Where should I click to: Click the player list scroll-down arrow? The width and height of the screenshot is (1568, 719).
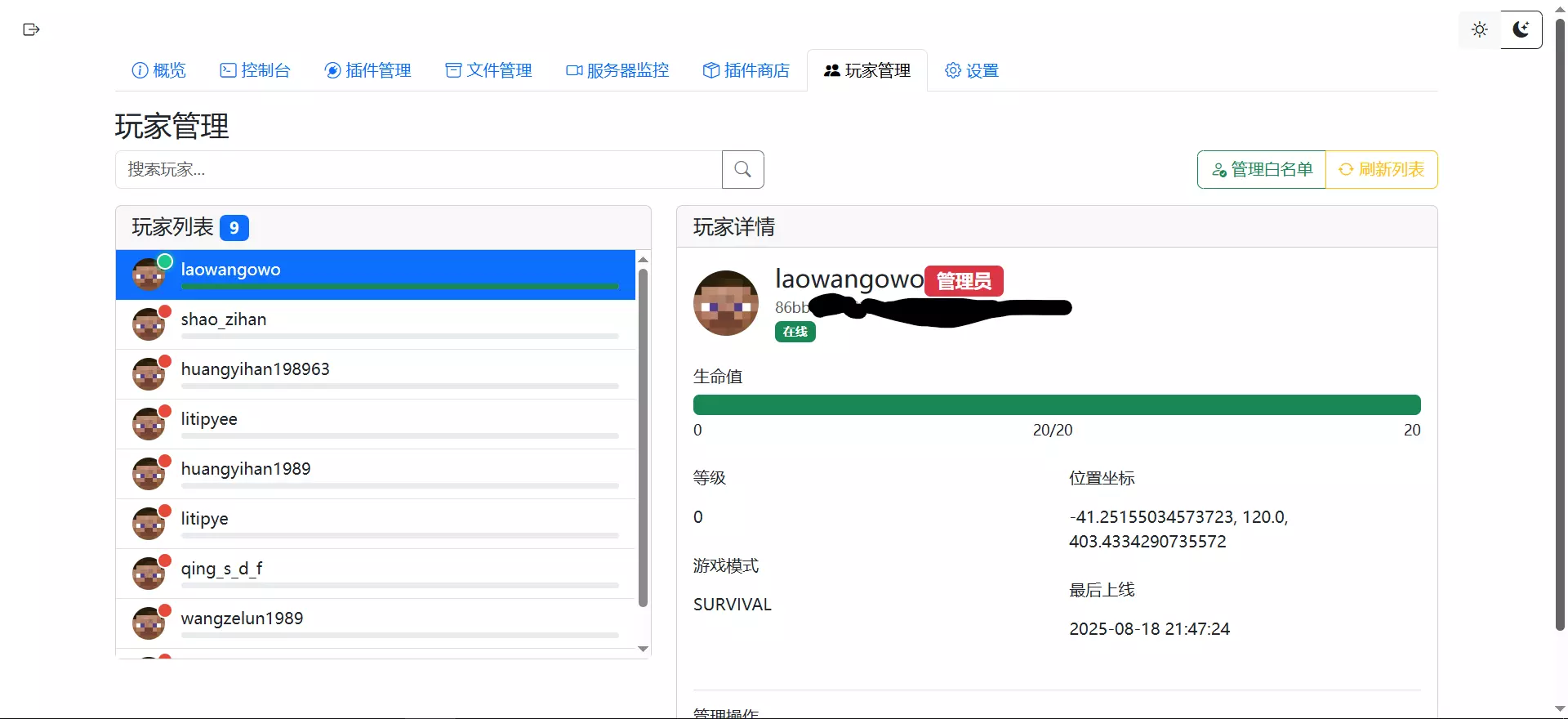[644, 649]
